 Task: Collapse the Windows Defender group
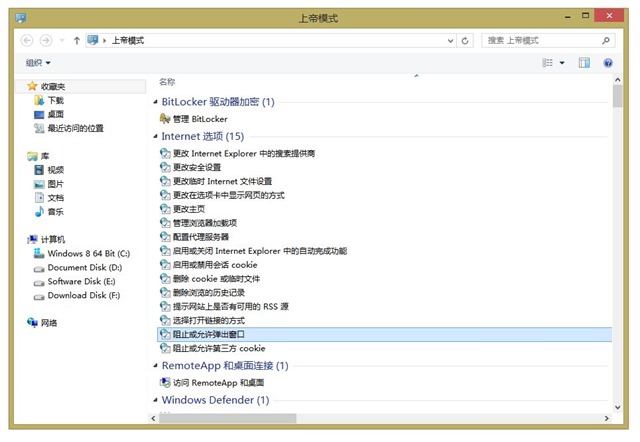[156, 400]
